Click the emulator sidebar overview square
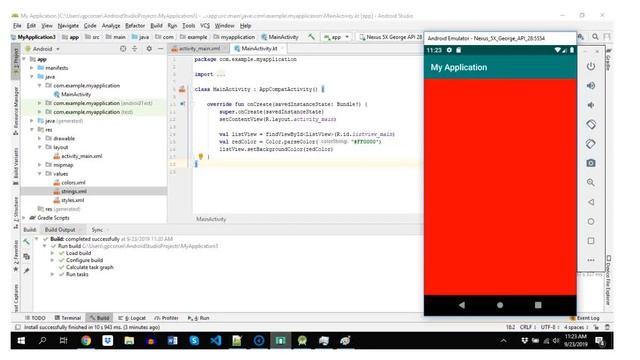Viewport: 640px width, 360px height. 591,241
